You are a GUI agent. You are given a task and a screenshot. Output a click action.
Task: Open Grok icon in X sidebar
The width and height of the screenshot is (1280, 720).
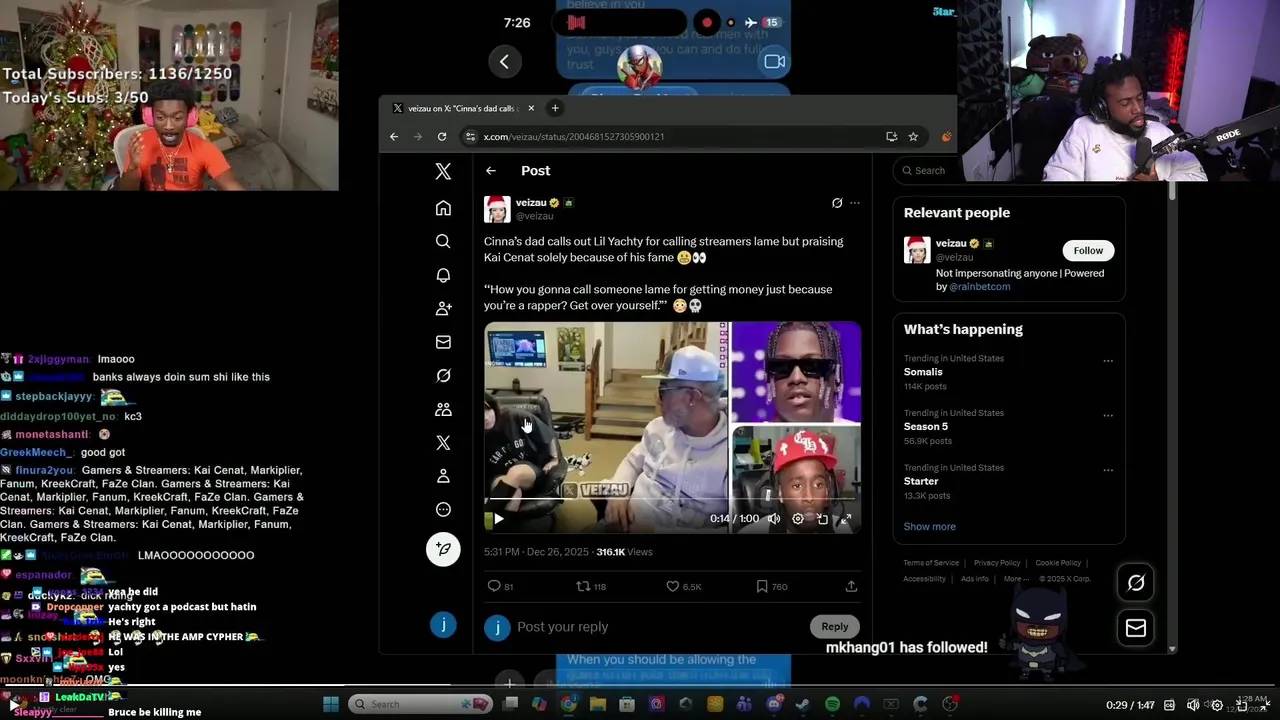(x=443, y=376)
